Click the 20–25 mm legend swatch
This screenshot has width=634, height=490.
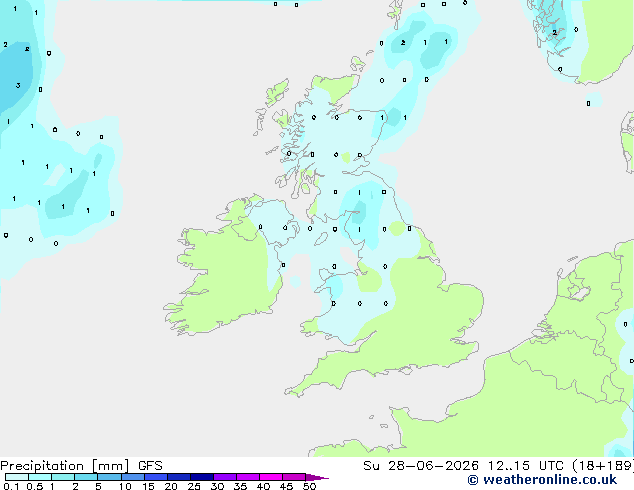(x=179, y=477)
